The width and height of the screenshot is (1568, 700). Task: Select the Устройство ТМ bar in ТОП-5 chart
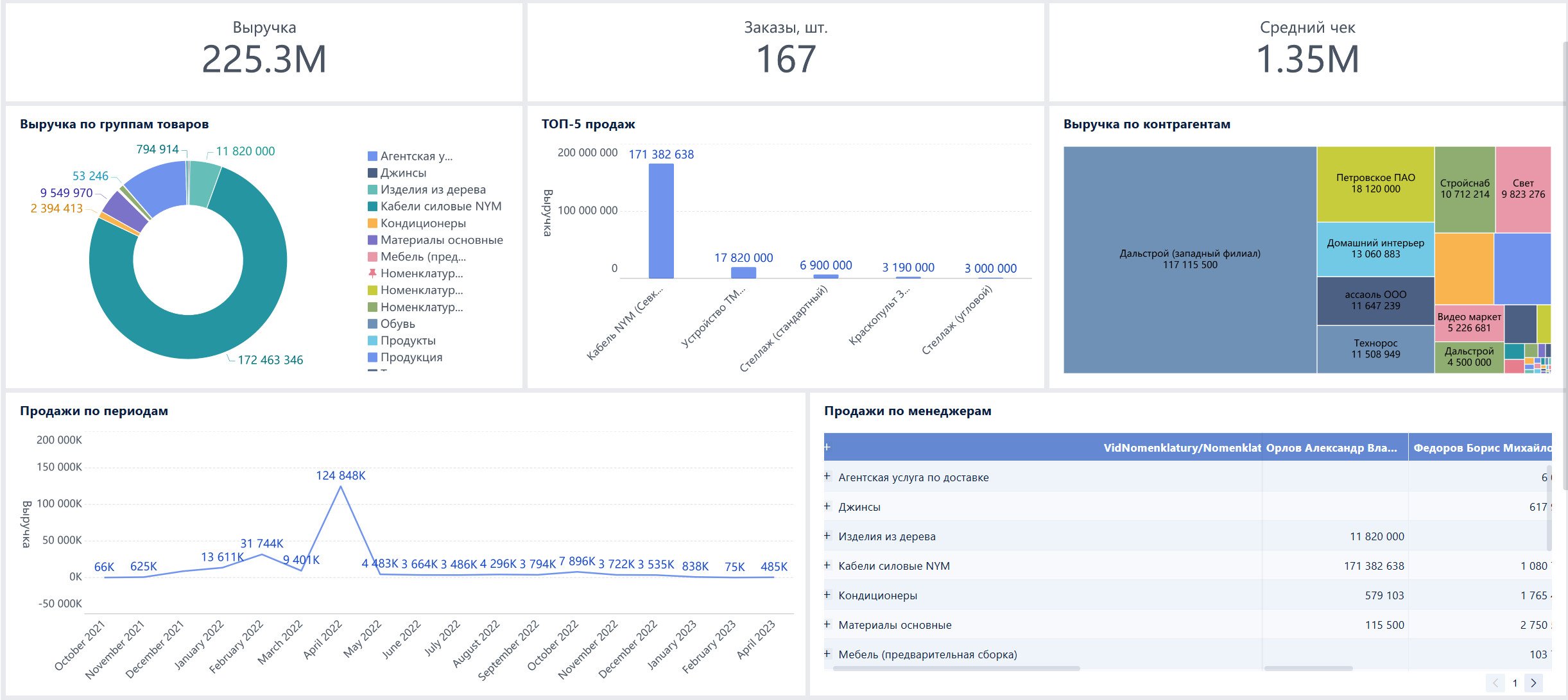(743, 273)
